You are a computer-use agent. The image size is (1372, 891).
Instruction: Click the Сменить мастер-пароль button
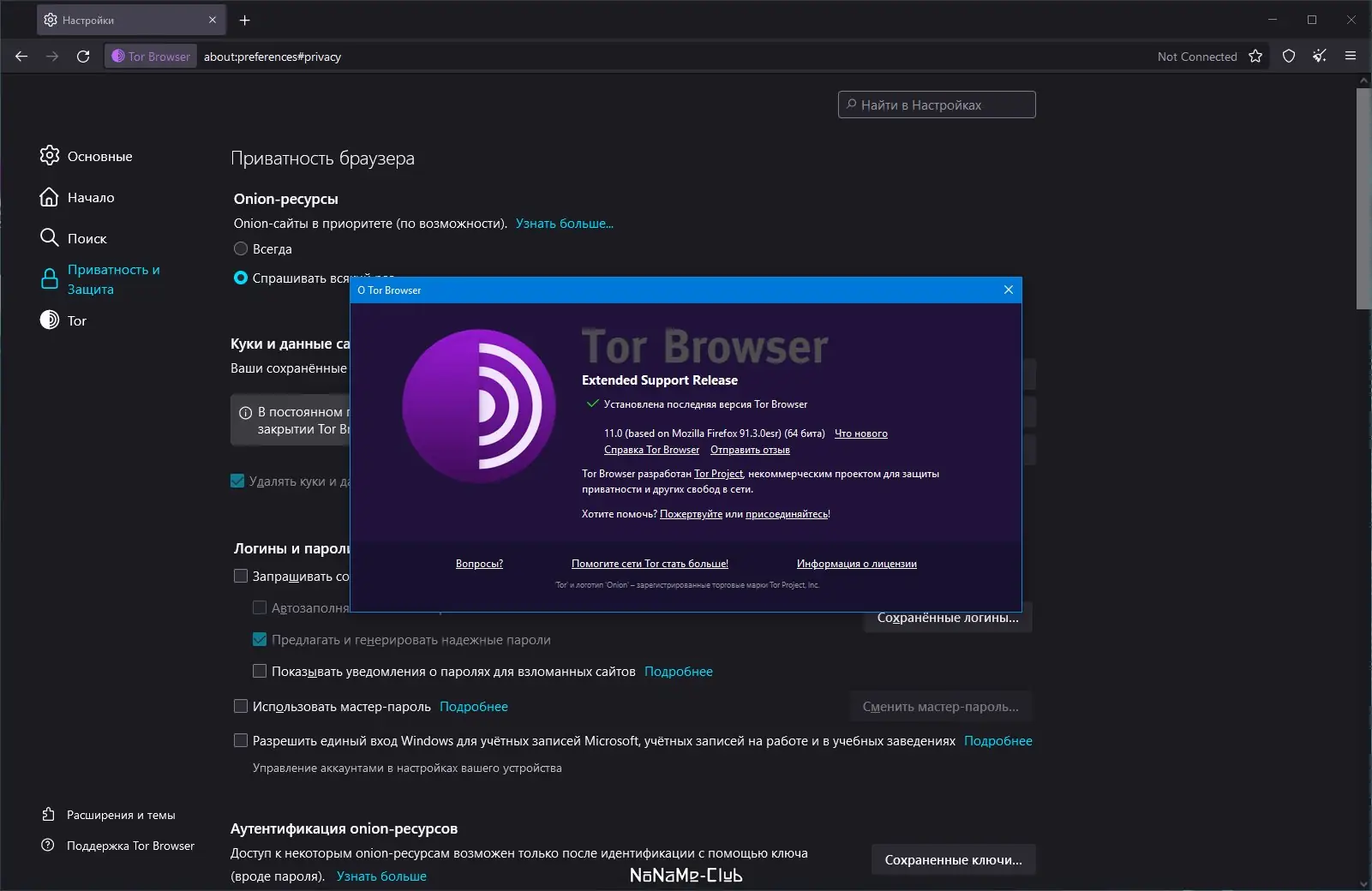[941, 707]
